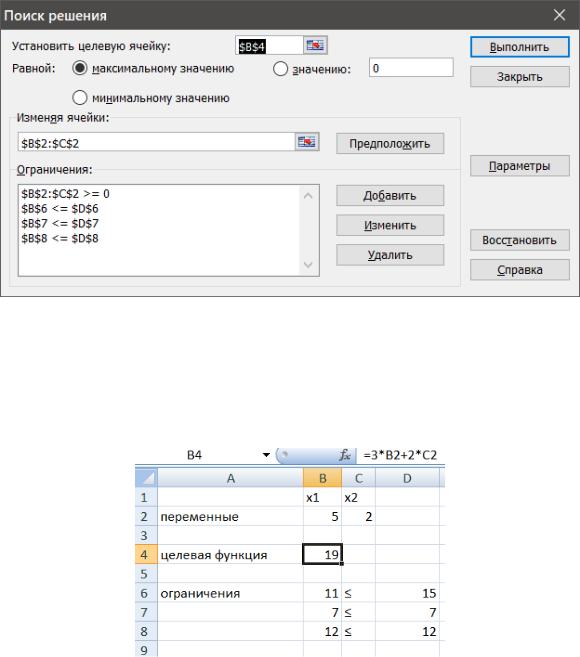The width and height of the screenshot is (580, 657).
Task: Click cell переменные
Action: coord(230,516)
